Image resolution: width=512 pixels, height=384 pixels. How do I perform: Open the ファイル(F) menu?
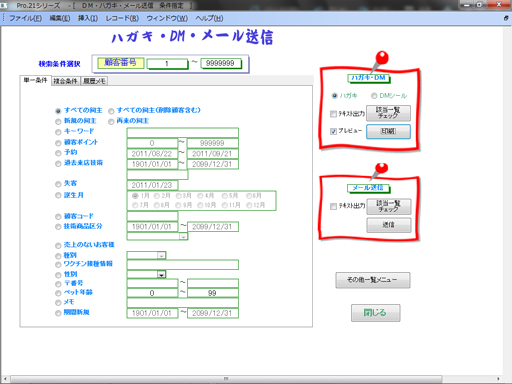click(25, 18)
